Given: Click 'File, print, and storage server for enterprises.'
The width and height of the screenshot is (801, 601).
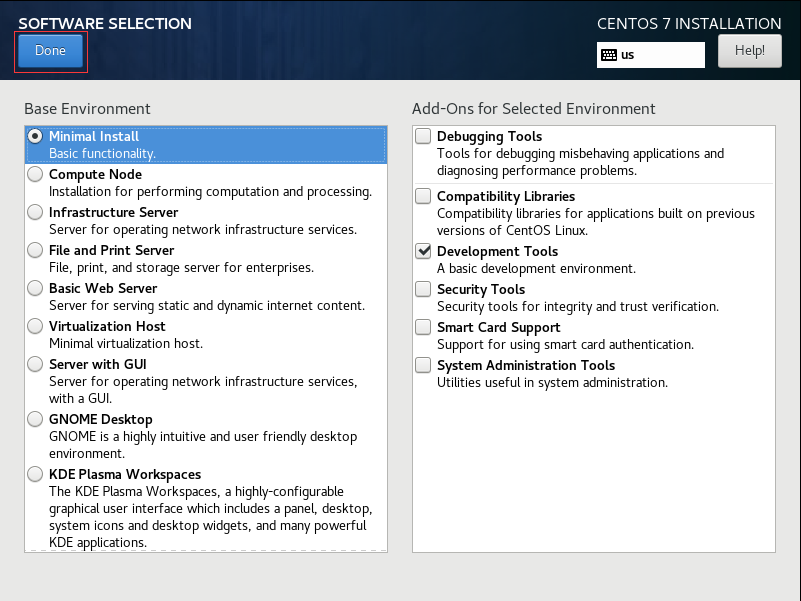Looking at the screenshot, I should (x=181, y=267).
